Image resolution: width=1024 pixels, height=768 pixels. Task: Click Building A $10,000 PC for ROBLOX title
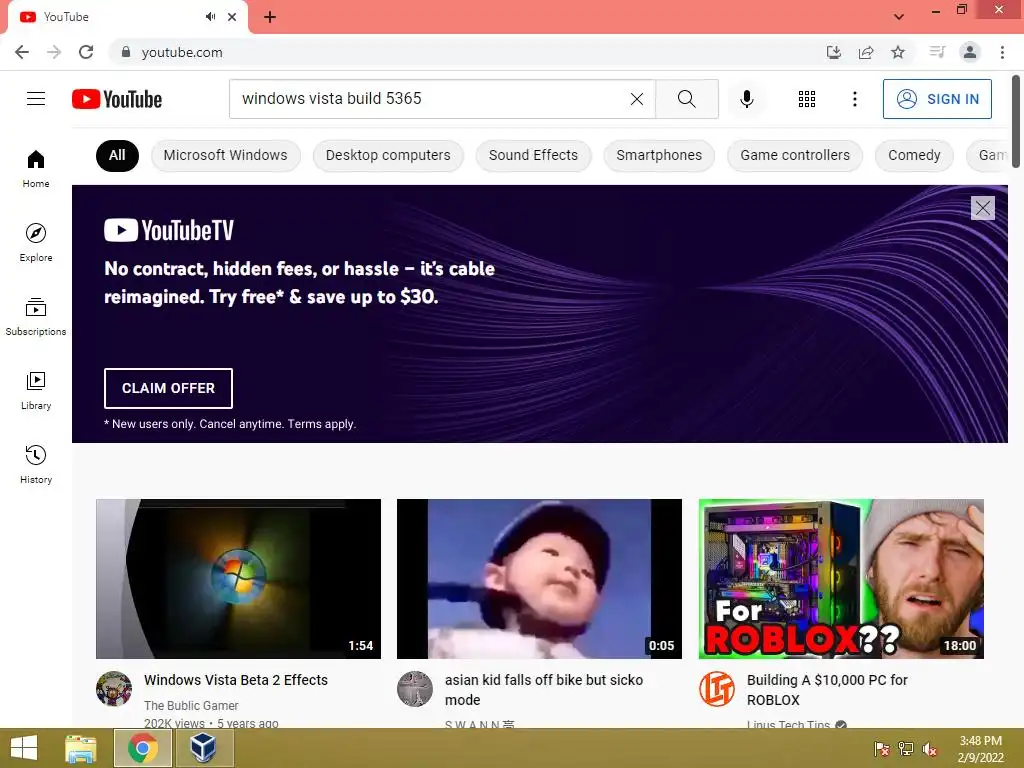pos(827,690)
